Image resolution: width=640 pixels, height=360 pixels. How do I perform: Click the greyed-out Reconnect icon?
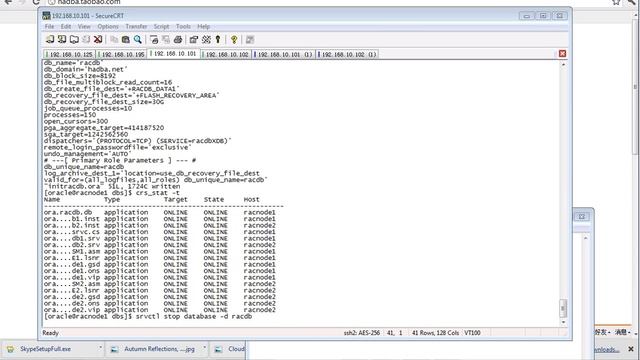[86, 39]
